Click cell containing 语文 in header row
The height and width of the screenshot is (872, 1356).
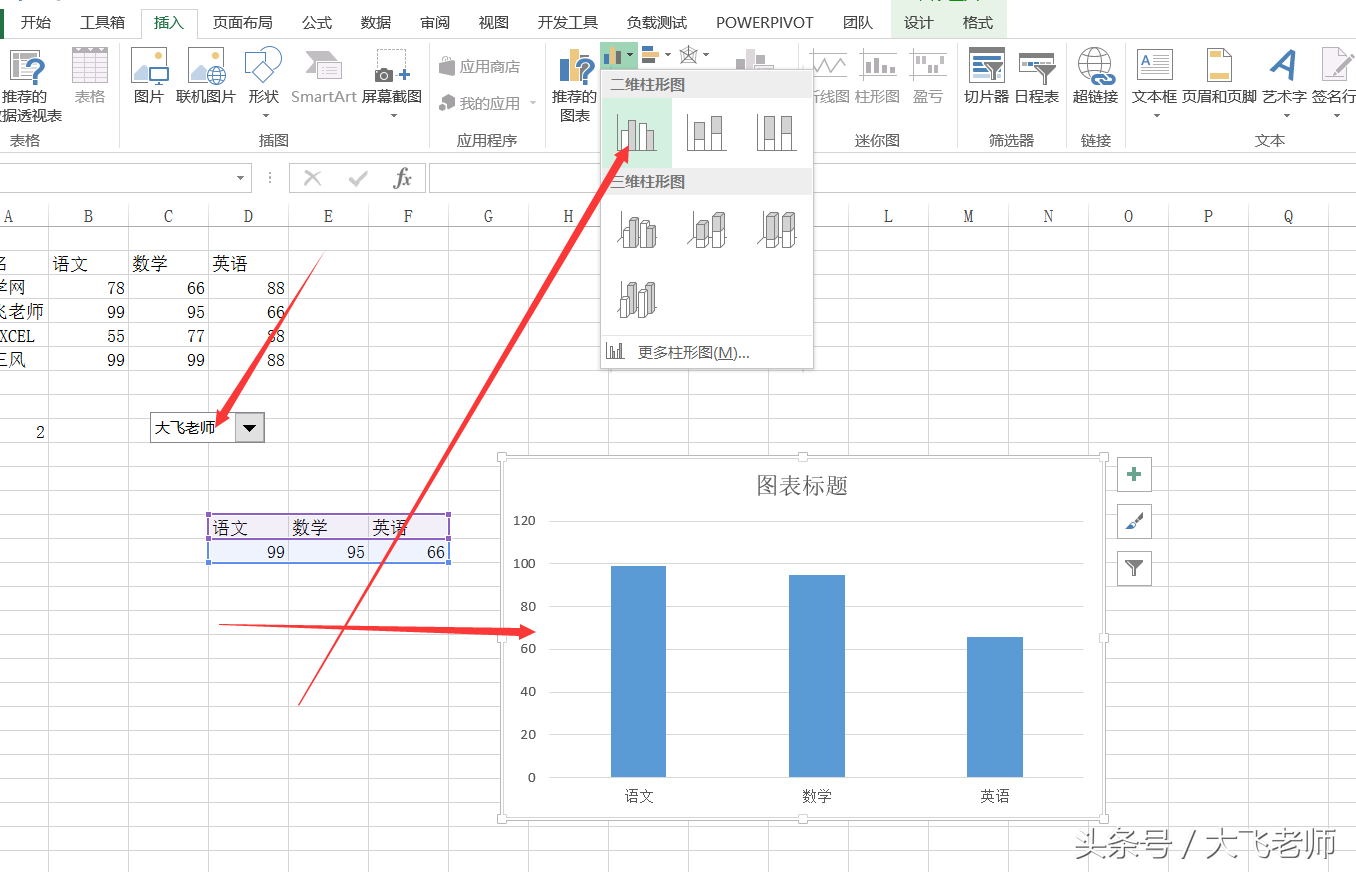(88, 264)
